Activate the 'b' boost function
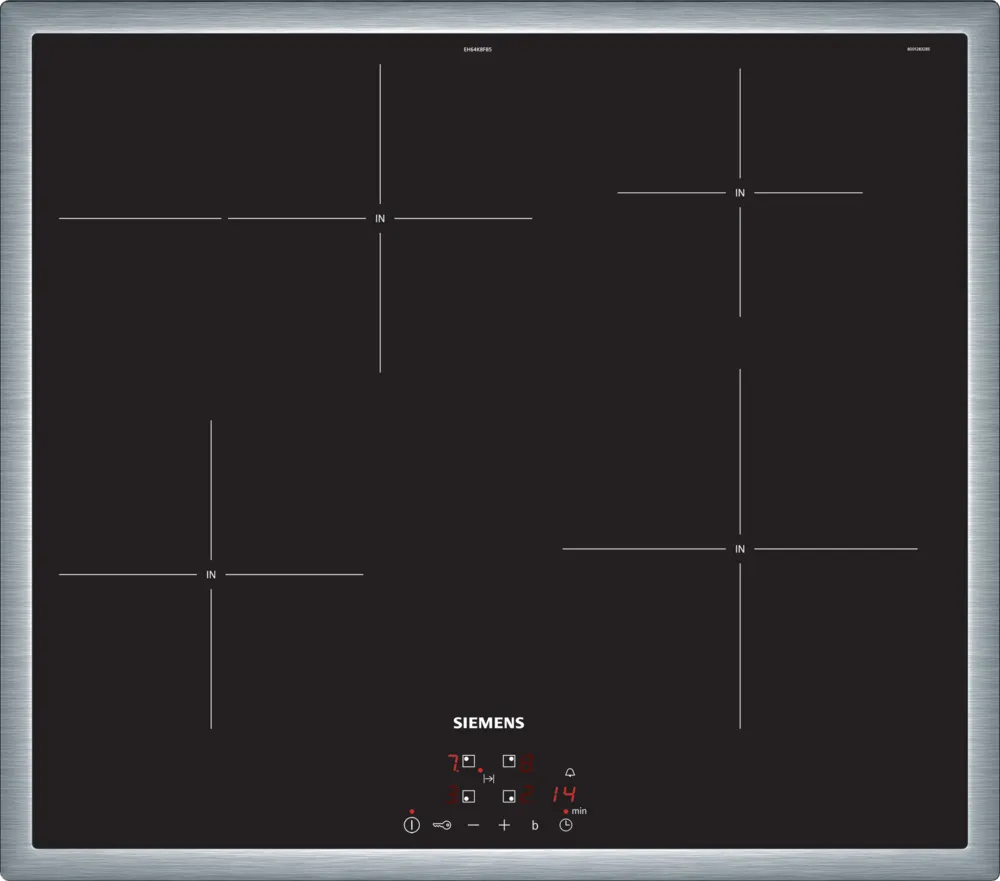This screenshot has width=1000, height=881. tap(535, 825)
